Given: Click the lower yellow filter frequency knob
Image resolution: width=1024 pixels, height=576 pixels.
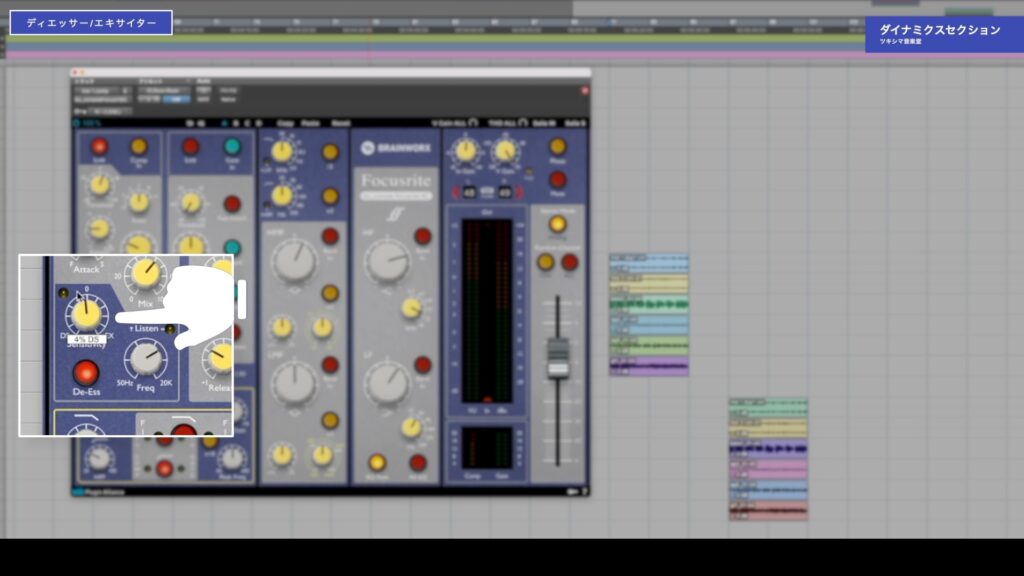Looking at the screenshot, I should (281, 195).
